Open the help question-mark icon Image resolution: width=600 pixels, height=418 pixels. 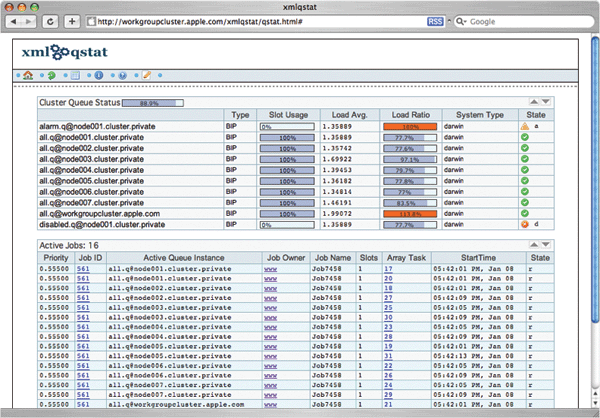pos(122,76)
